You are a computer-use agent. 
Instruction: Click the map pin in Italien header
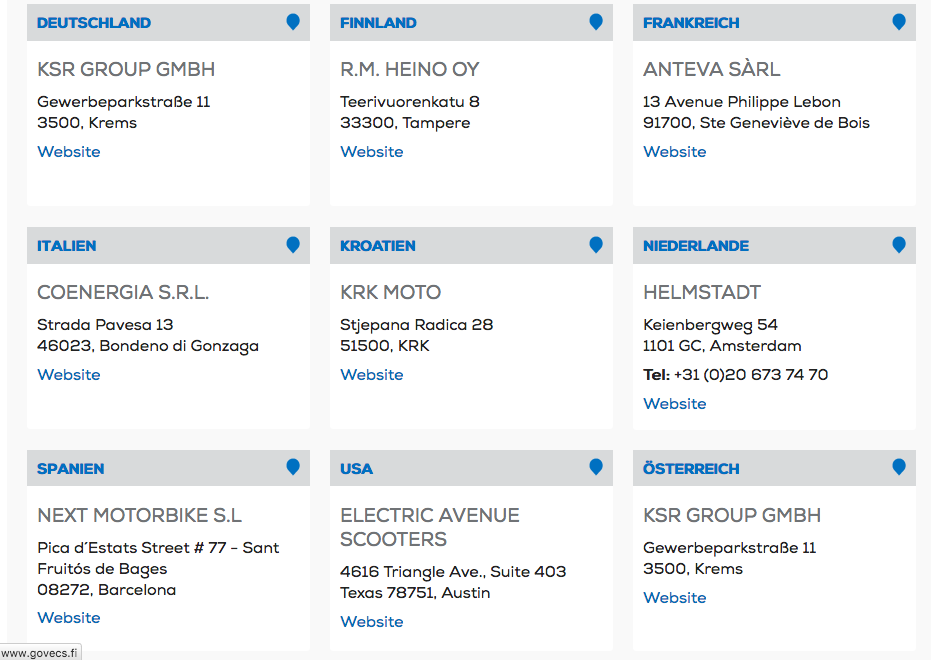(293, 245)
